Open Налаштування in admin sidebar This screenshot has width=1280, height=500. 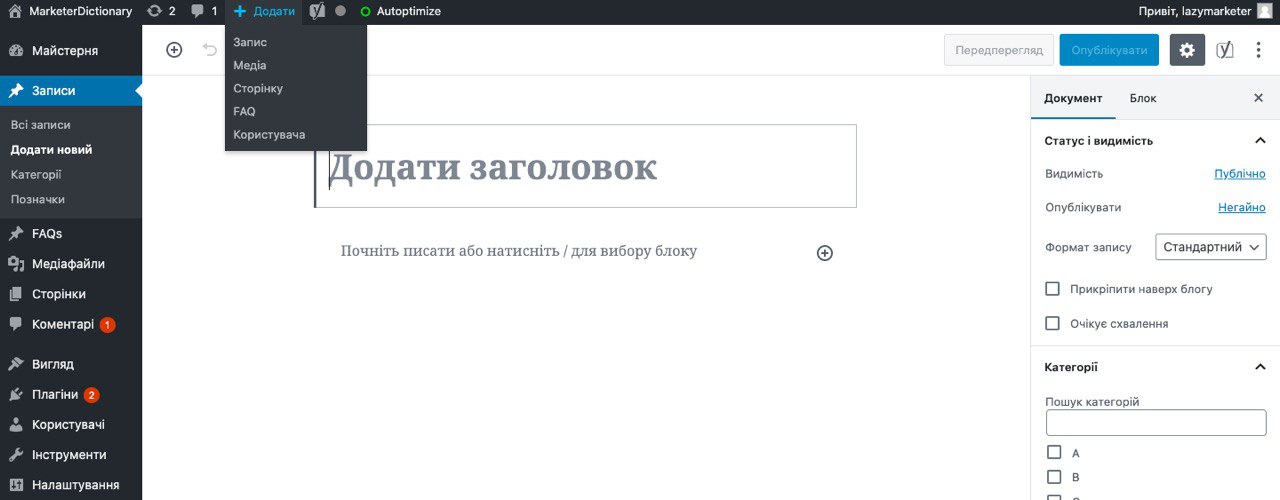tap(71, 485)
